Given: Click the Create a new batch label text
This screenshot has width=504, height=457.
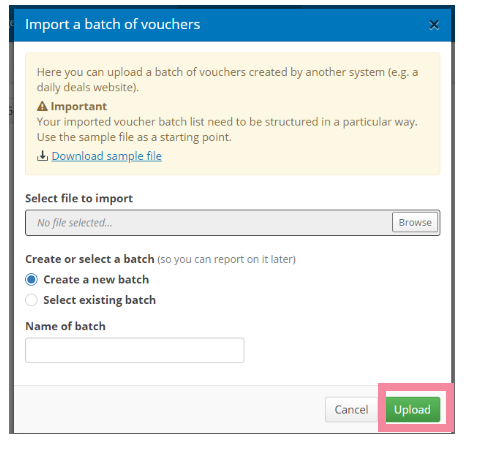Looking at the screenshot, I should click(96, 279).
